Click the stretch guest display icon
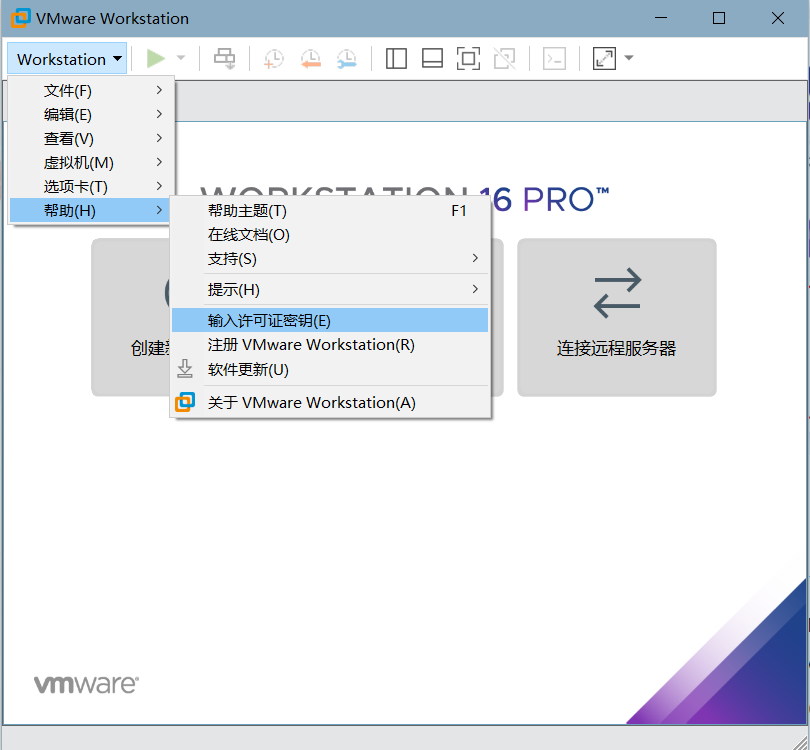 604,58
